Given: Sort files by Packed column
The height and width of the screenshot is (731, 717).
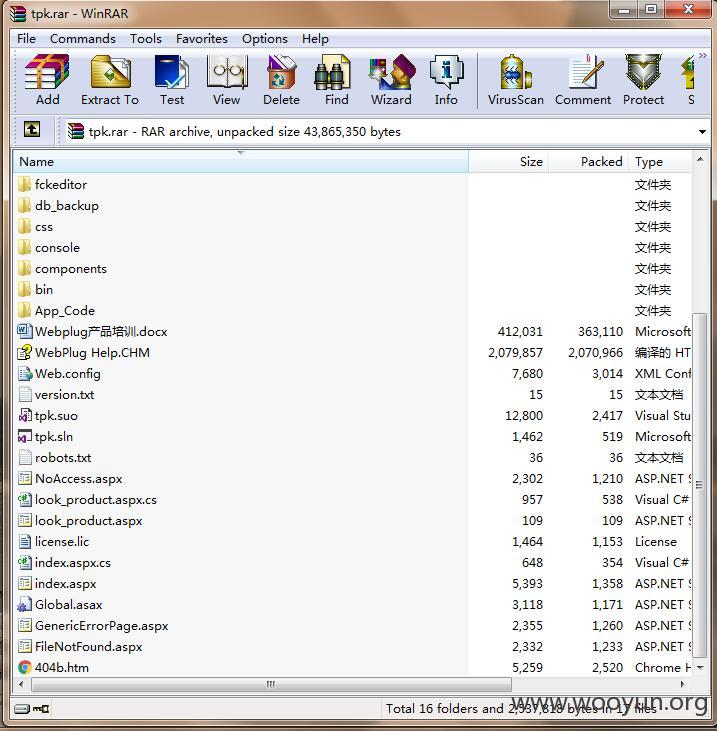Looking at the screenshot, I should (x=588, y=162).
